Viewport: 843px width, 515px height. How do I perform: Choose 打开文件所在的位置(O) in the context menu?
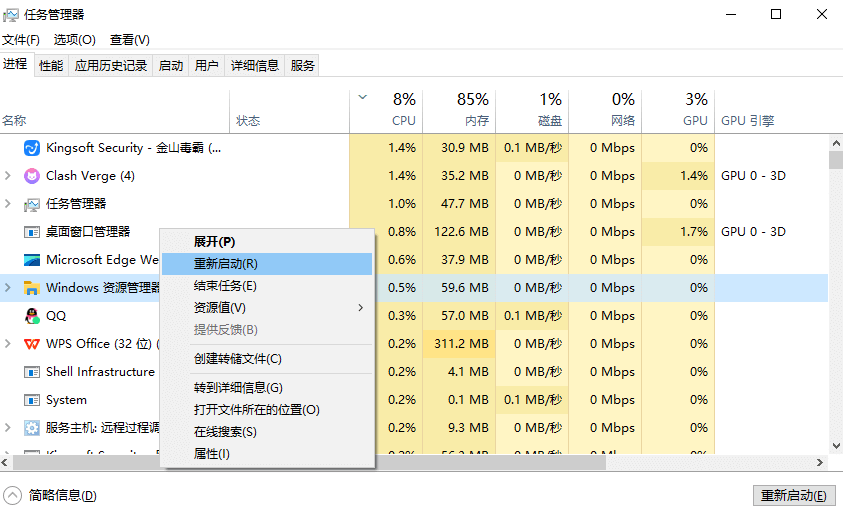click(267, 410)
